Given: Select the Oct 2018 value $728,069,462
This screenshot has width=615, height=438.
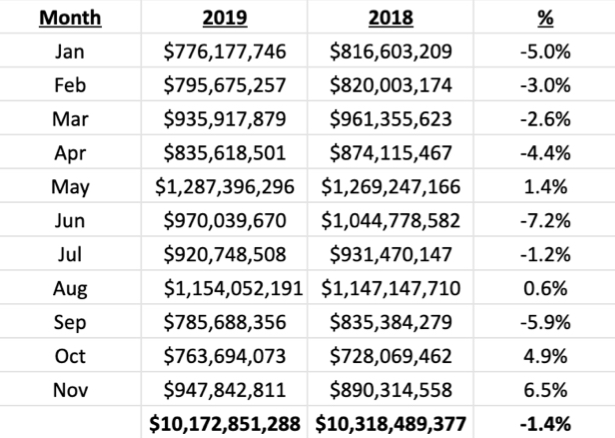Looking at the screenshot, I should click(391, 356).
